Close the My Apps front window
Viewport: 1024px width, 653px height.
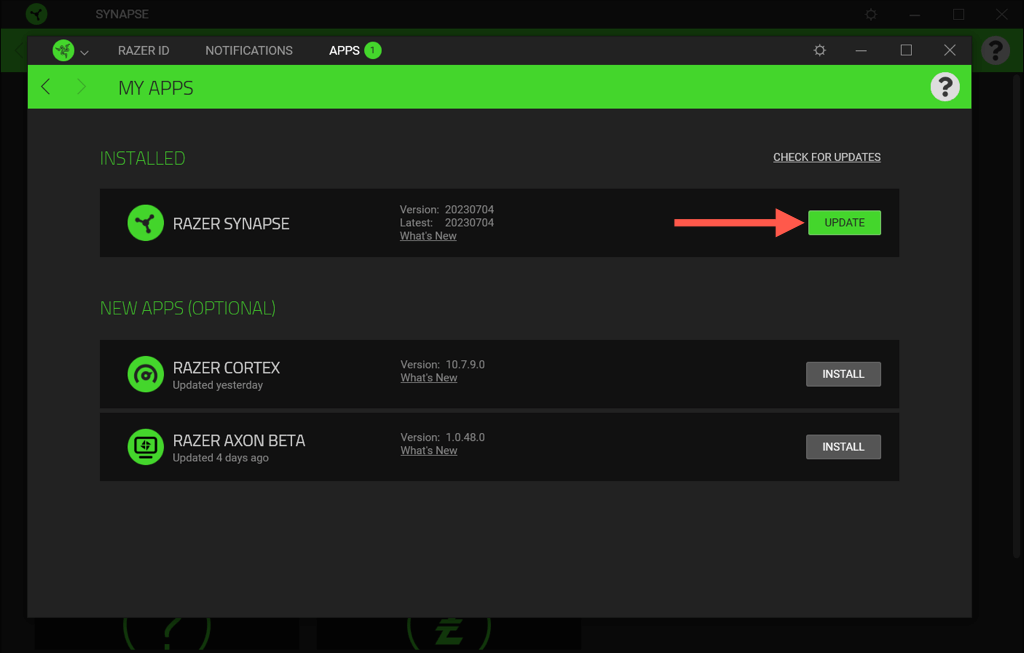[x=950, y=50]
